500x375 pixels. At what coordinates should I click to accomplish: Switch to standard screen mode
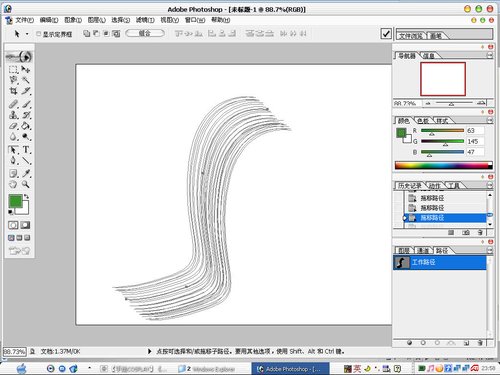click(x=11, y=238)
